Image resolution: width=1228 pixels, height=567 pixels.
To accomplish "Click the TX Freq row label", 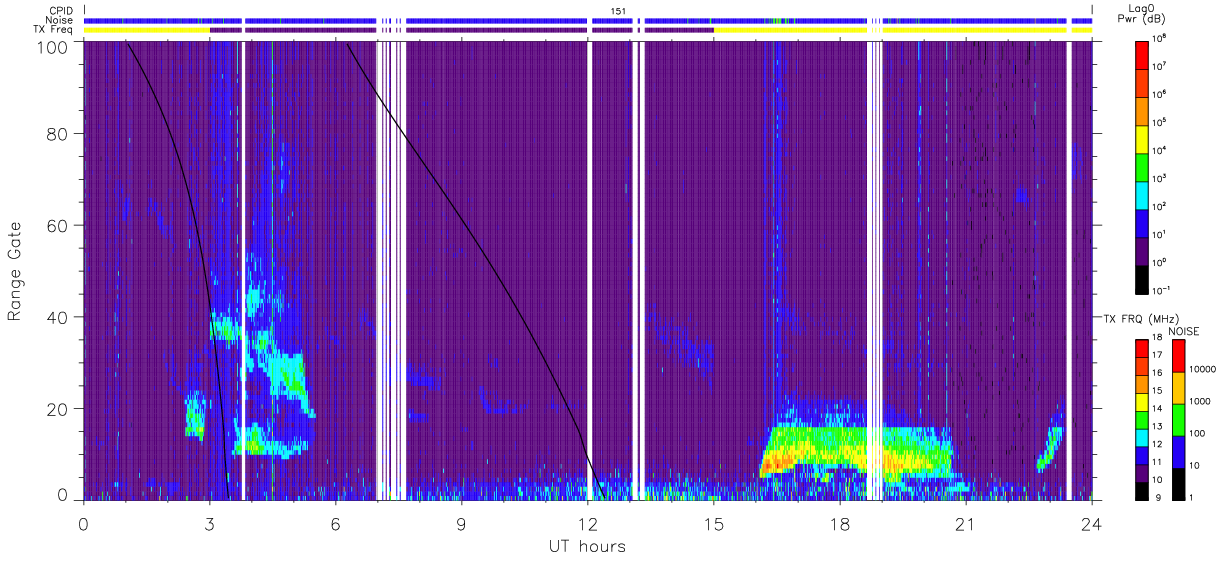I will click(54, 30).
